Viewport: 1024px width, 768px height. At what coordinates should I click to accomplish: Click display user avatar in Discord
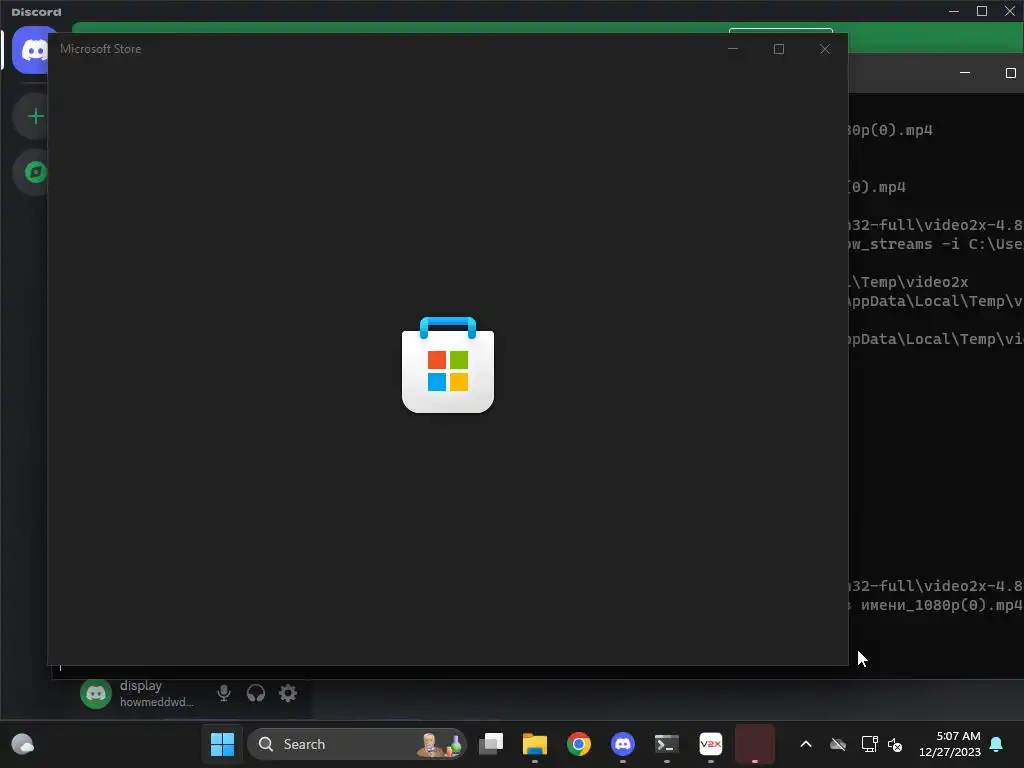pyautogui.click(x=96, y=693)
